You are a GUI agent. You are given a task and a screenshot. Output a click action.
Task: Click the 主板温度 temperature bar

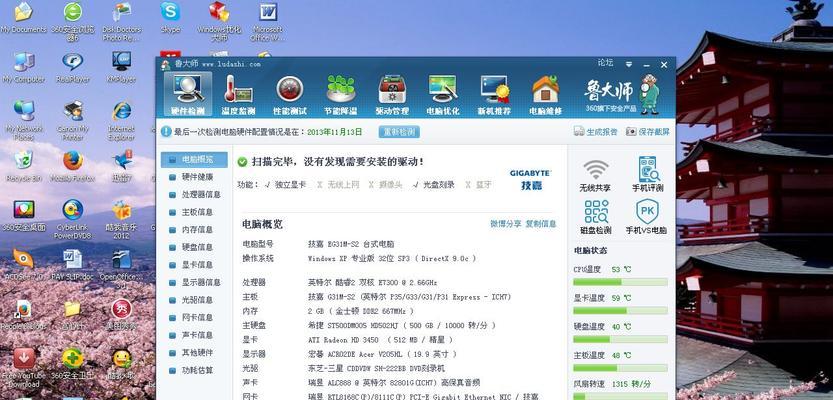[620, 368]
